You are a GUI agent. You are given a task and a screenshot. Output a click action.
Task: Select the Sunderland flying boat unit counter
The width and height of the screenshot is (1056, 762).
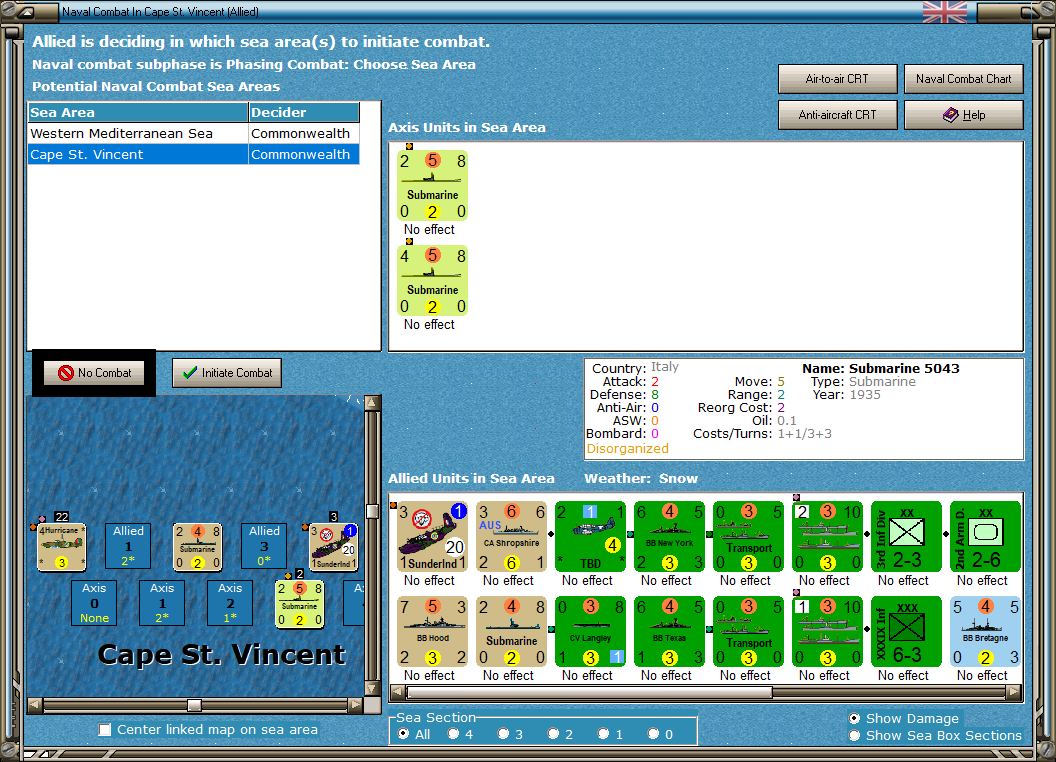click(x=432, y=536)
